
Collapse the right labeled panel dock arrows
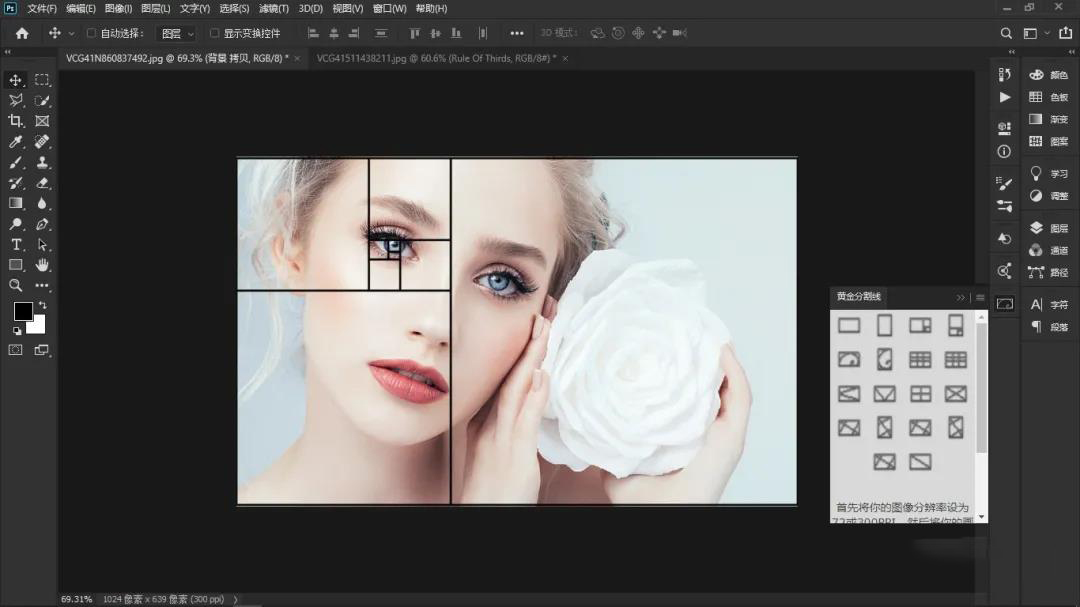tap(1072, 52)
